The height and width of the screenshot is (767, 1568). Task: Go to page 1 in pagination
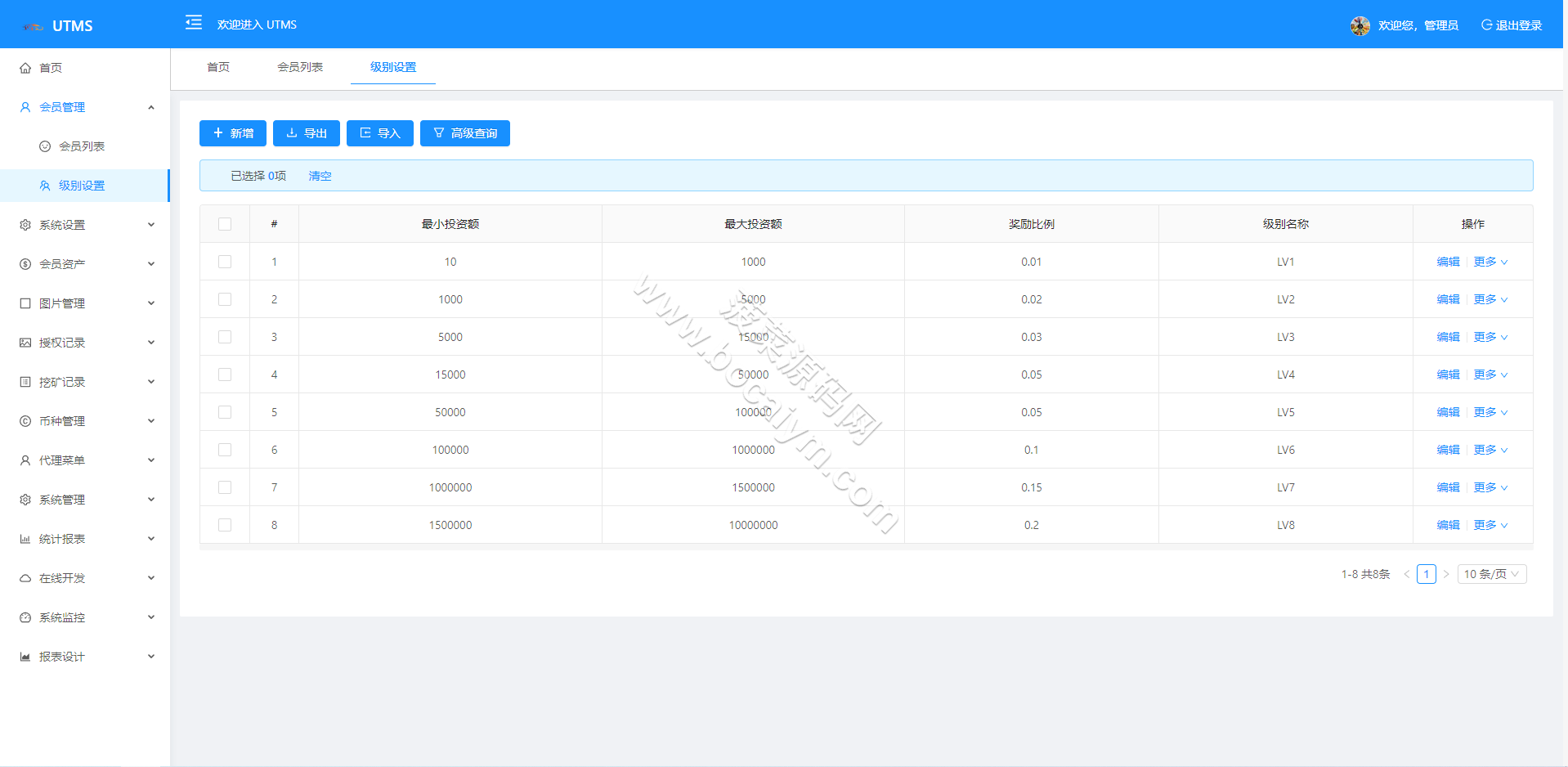coord(1427,574)
